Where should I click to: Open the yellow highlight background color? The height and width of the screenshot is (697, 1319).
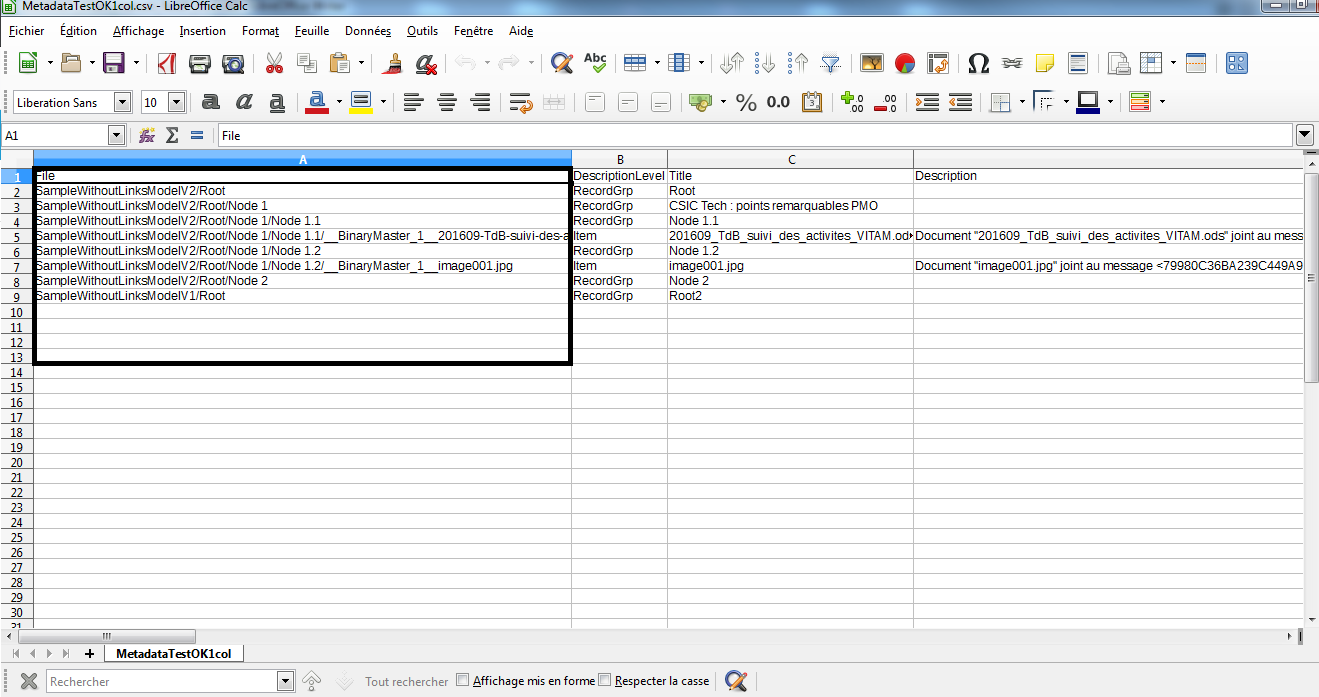click(361, 102)
